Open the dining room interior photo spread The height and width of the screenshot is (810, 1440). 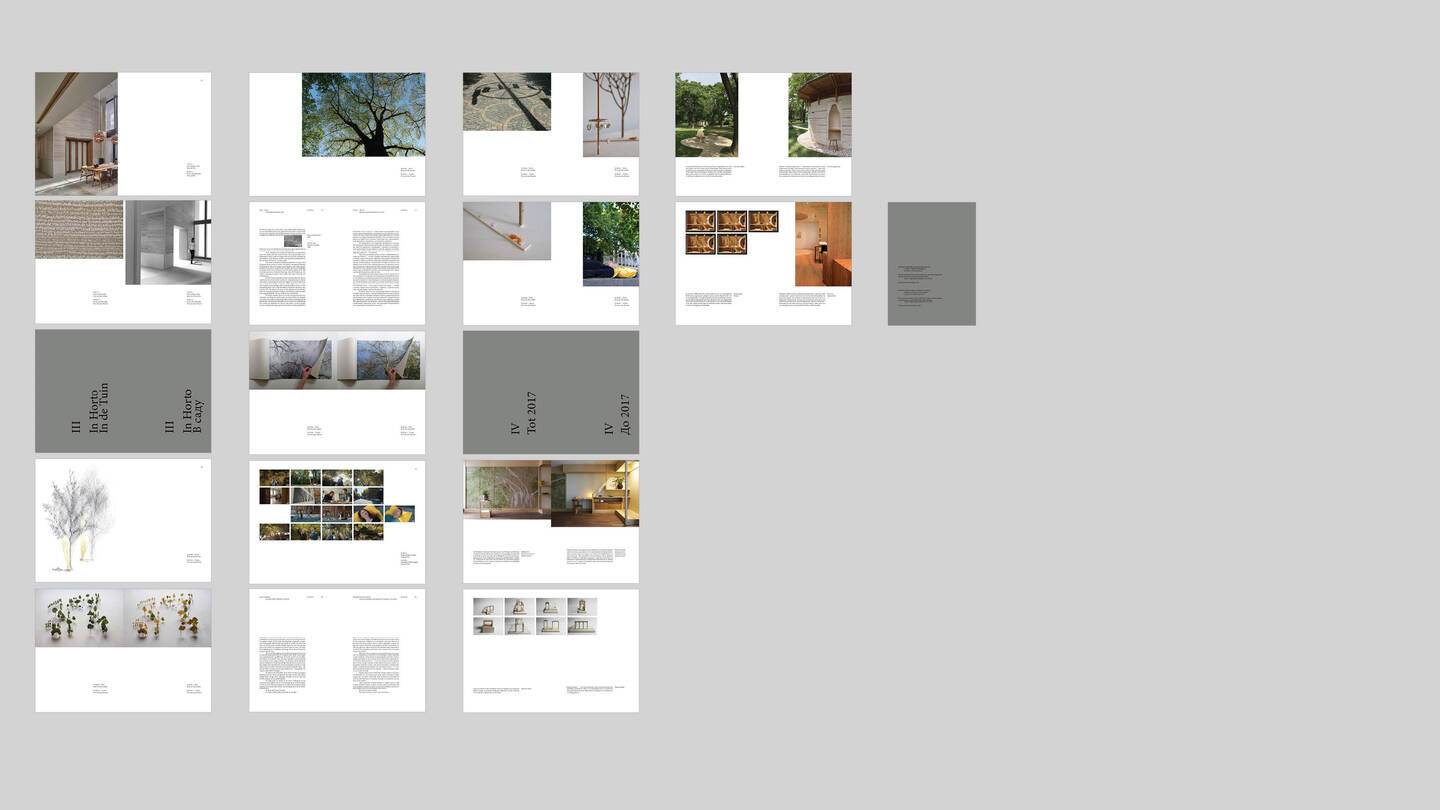click(x=123, y=134)
